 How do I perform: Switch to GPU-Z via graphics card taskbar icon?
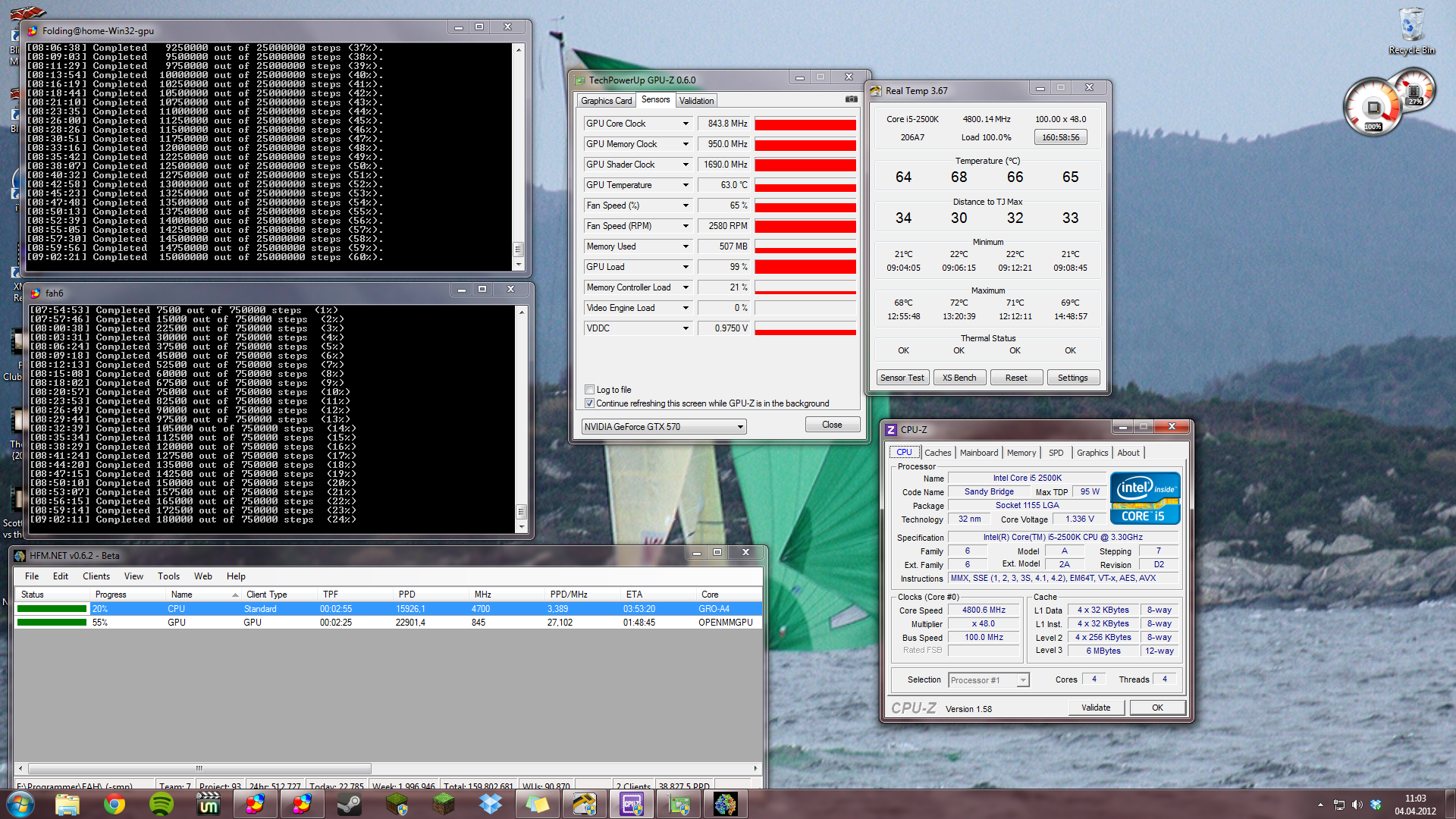click(x=679, y=804)
